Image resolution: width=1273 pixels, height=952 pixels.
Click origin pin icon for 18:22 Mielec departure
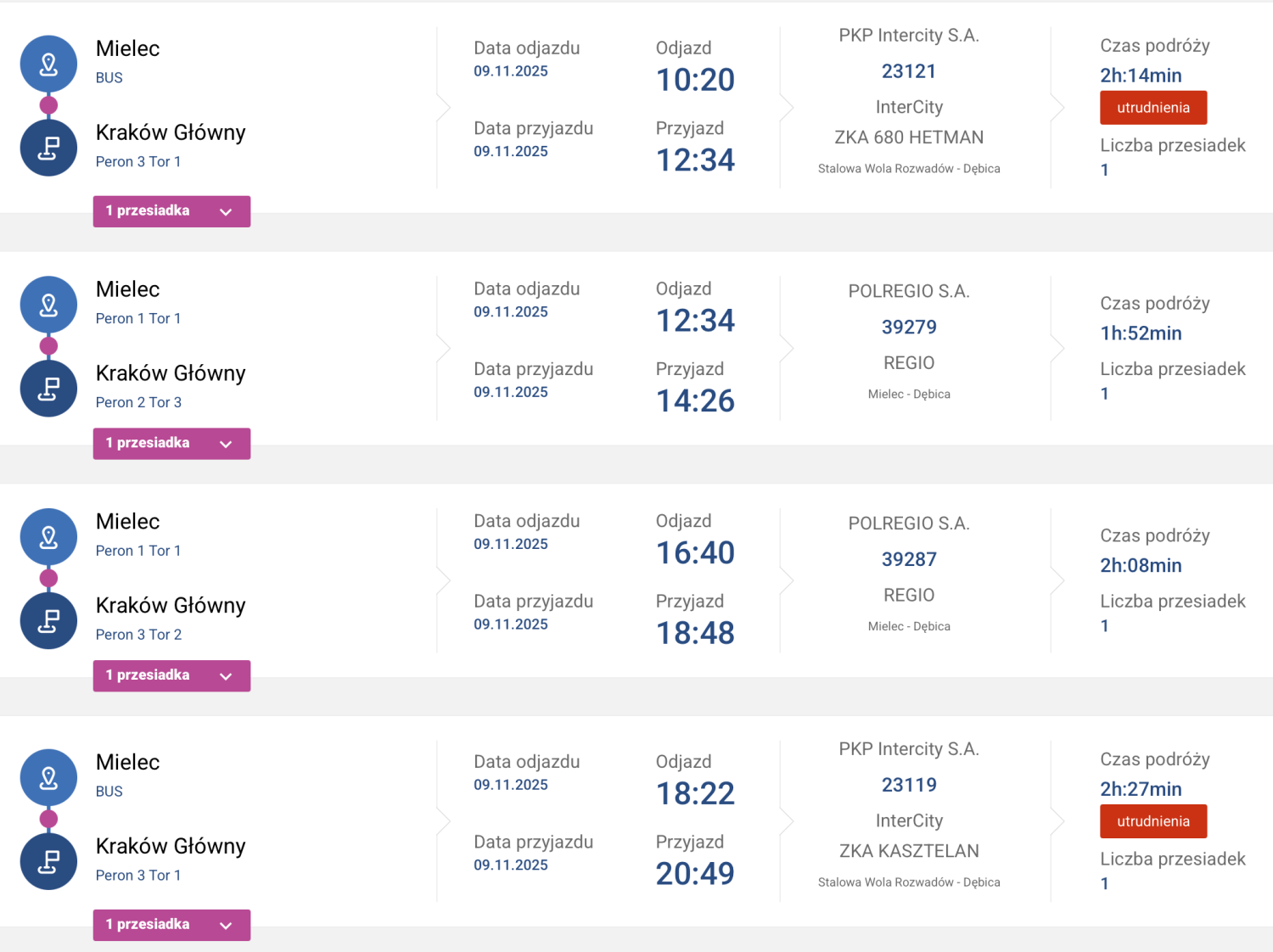click(48, 777)
